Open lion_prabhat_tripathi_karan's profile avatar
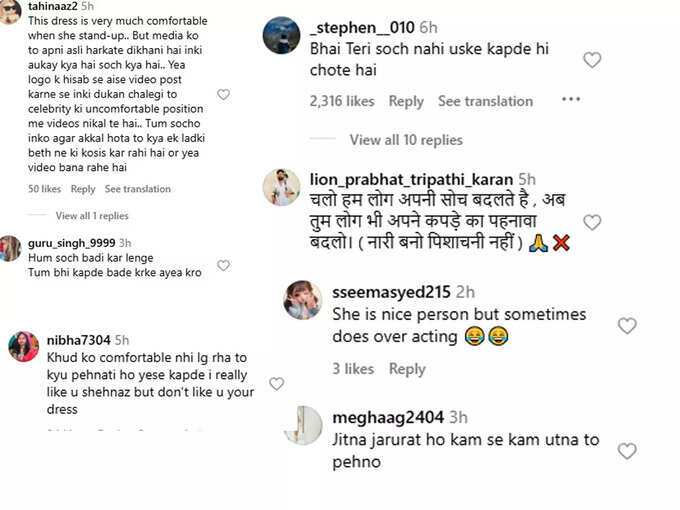 281,187
